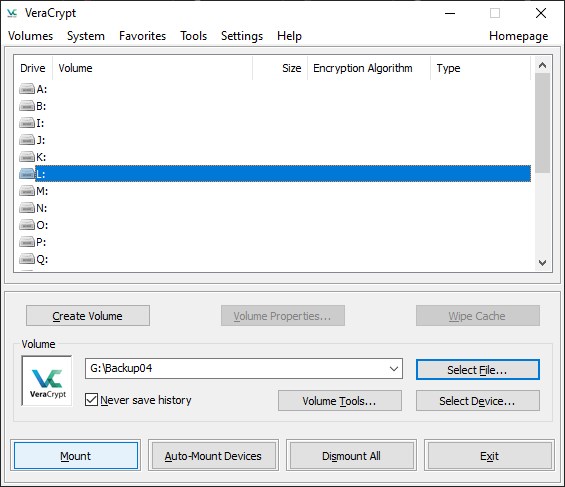
Task: Click into the G:\Backup04 volume path field
Action: click(236, 368)
